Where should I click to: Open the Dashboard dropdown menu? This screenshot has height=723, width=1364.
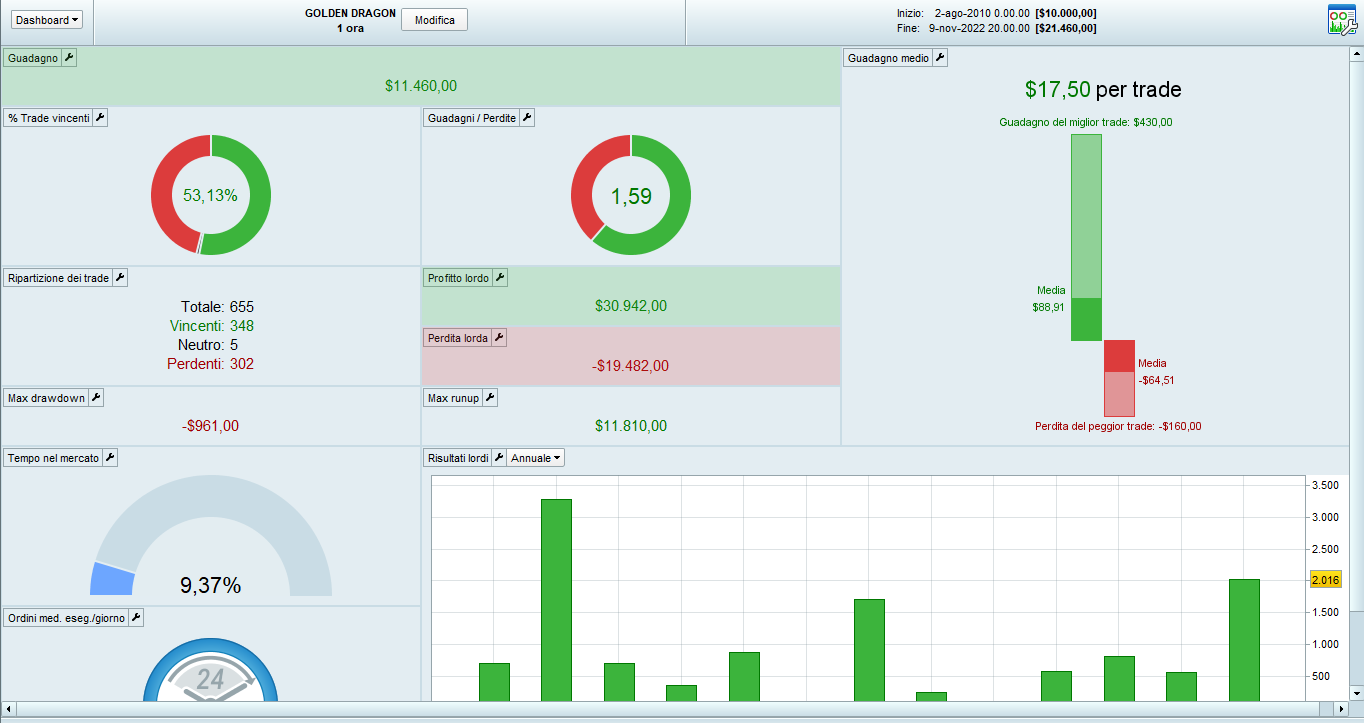click(x=48, y=20)
